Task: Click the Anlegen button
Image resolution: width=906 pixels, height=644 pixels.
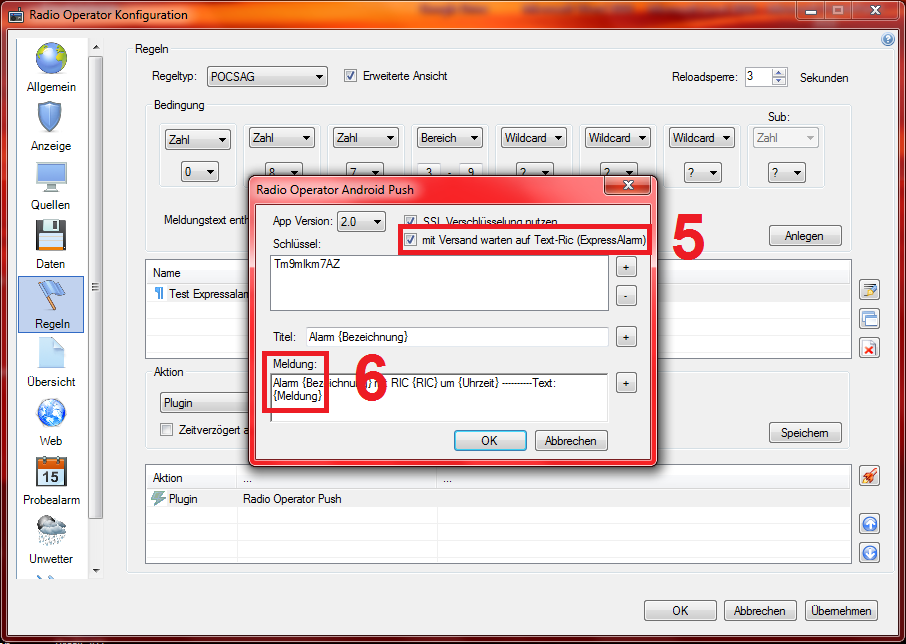Action: pos(805,236)
